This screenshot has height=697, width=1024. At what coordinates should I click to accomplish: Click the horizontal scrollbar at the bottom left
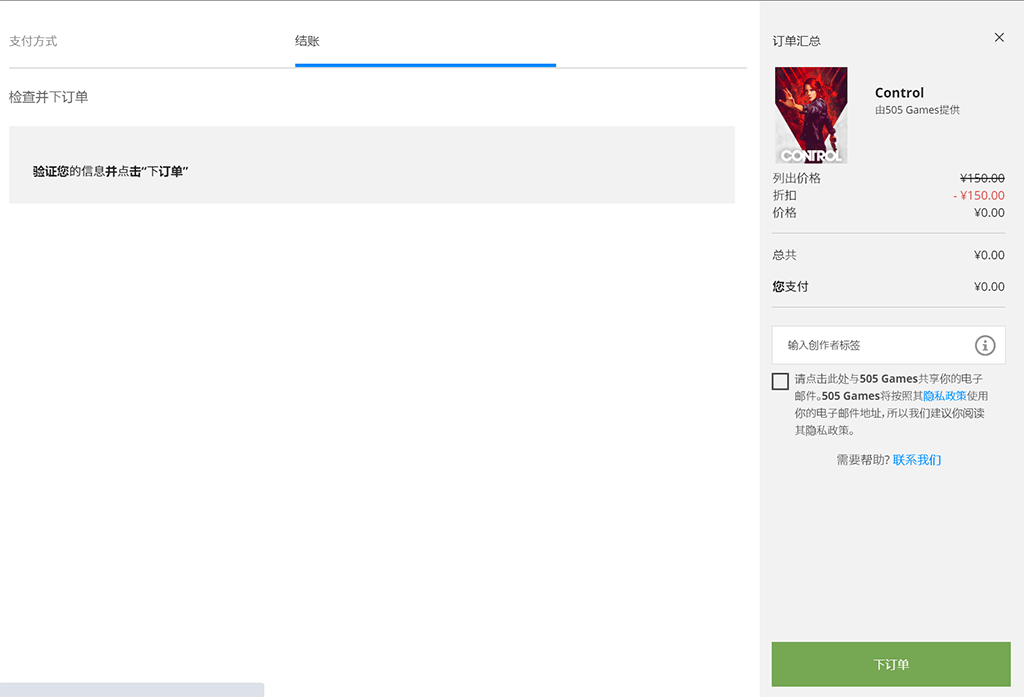[x=131, y=690]
